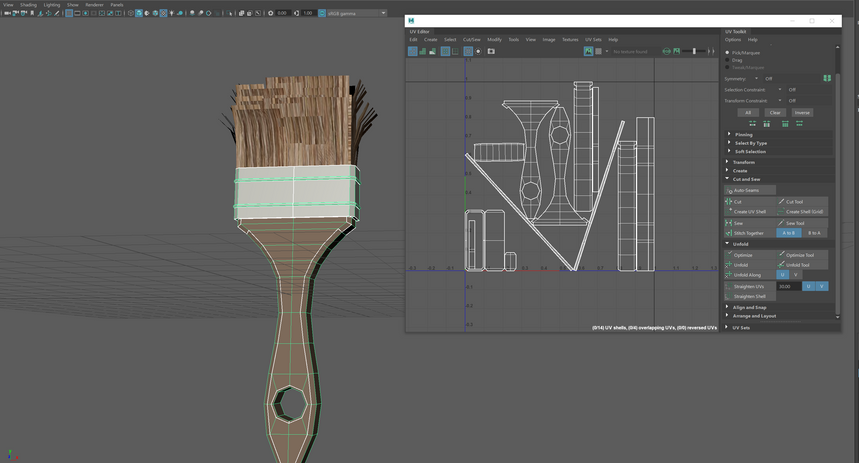Open the Textures menu in UV Editor
The width and height of the screenshot is (859, 463).
[x=570, y=40]
